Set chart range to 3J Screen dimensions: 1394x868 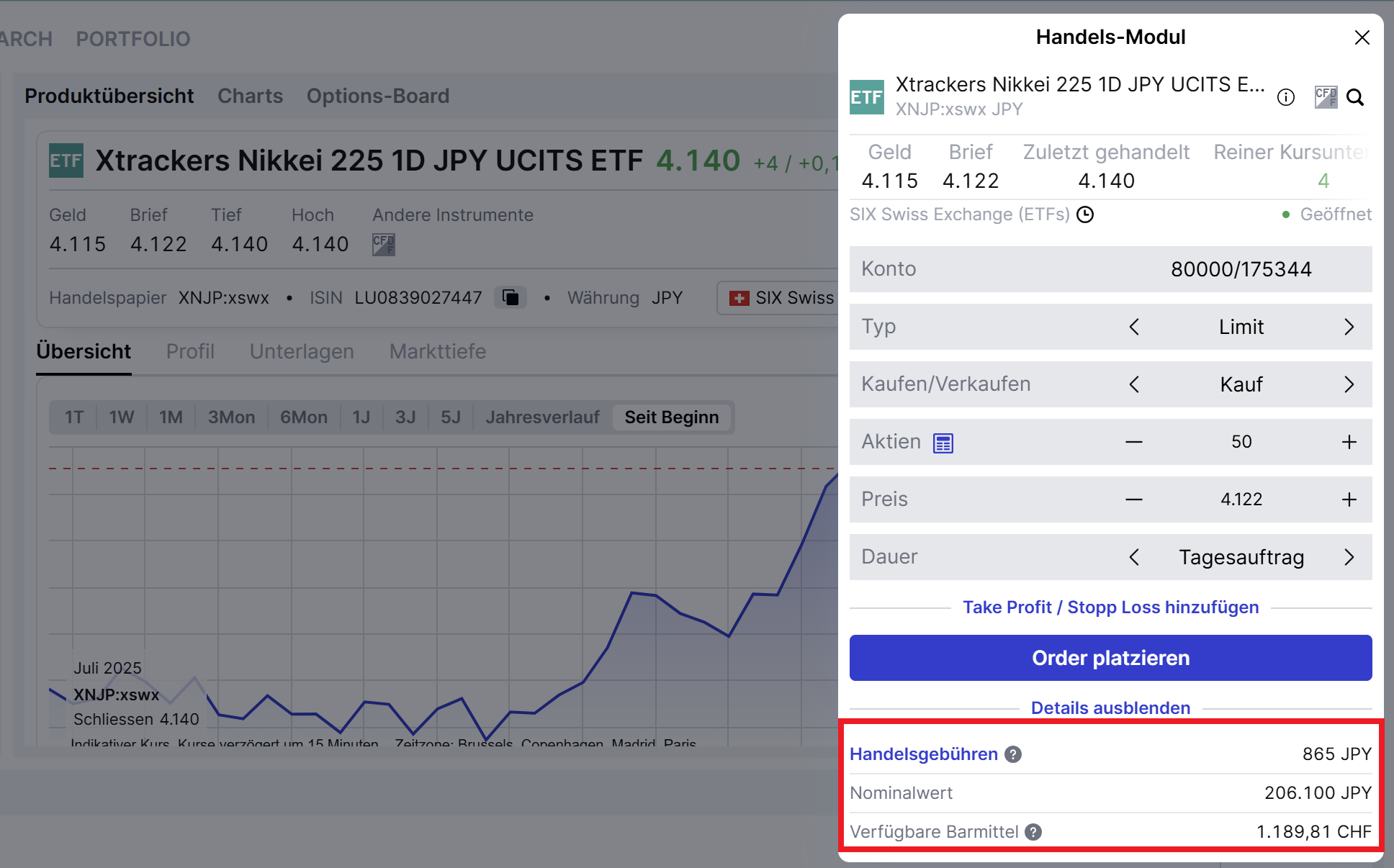tap(405, 417)
